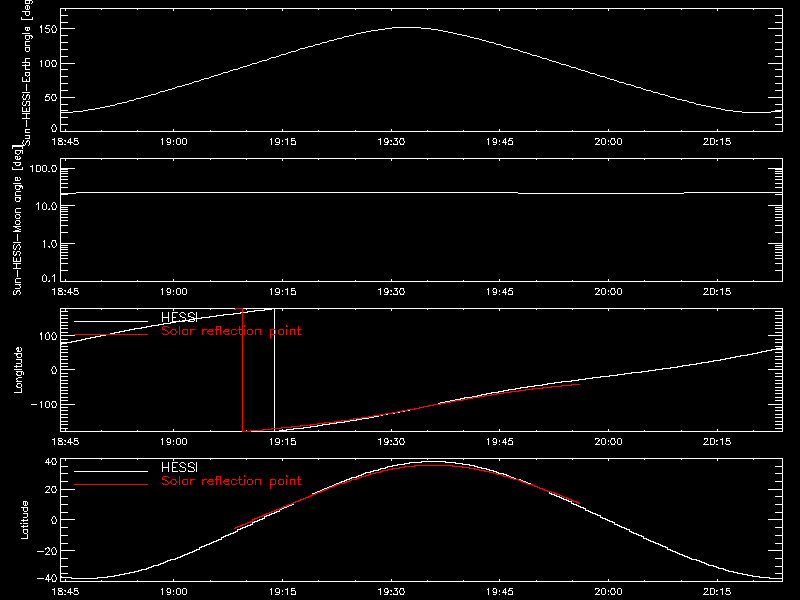Screen dimensions: 800x600
Task: Click white HESSI legend line in Latitude plot
Action: tap(111, 471)
